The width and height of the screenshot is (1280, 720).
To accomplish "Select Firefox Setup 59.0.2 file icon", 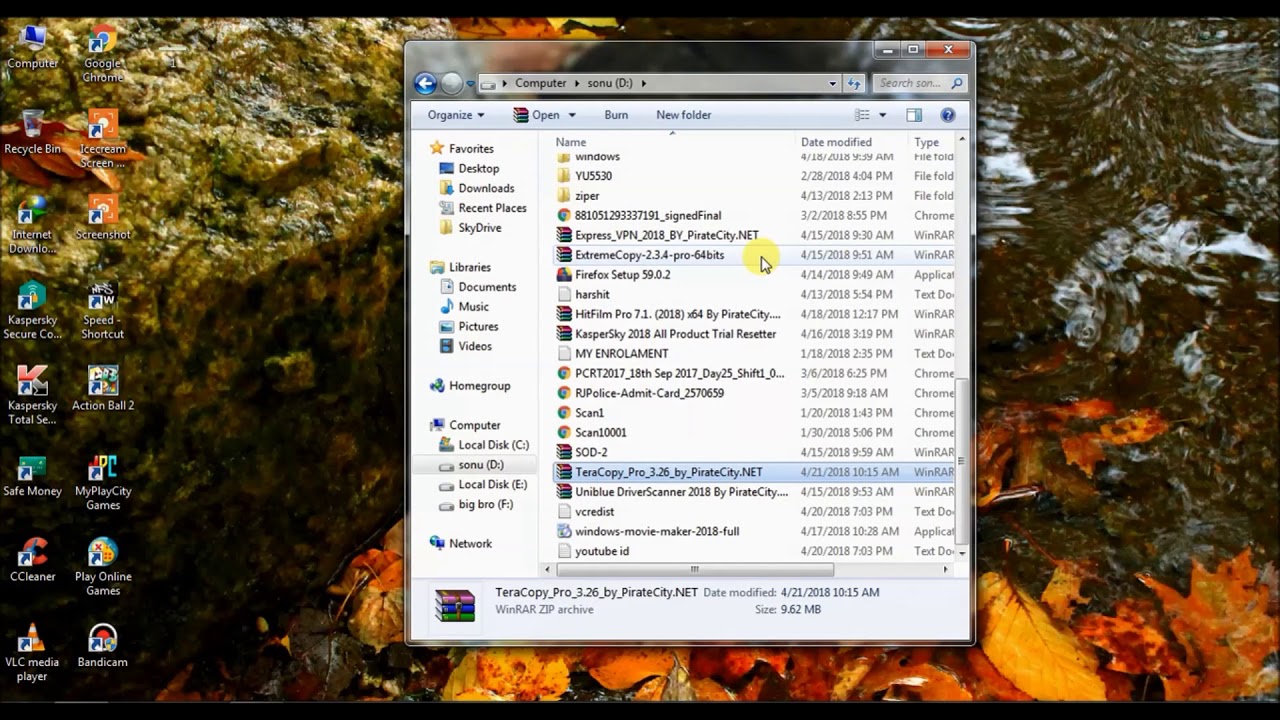I will [564, 274].
